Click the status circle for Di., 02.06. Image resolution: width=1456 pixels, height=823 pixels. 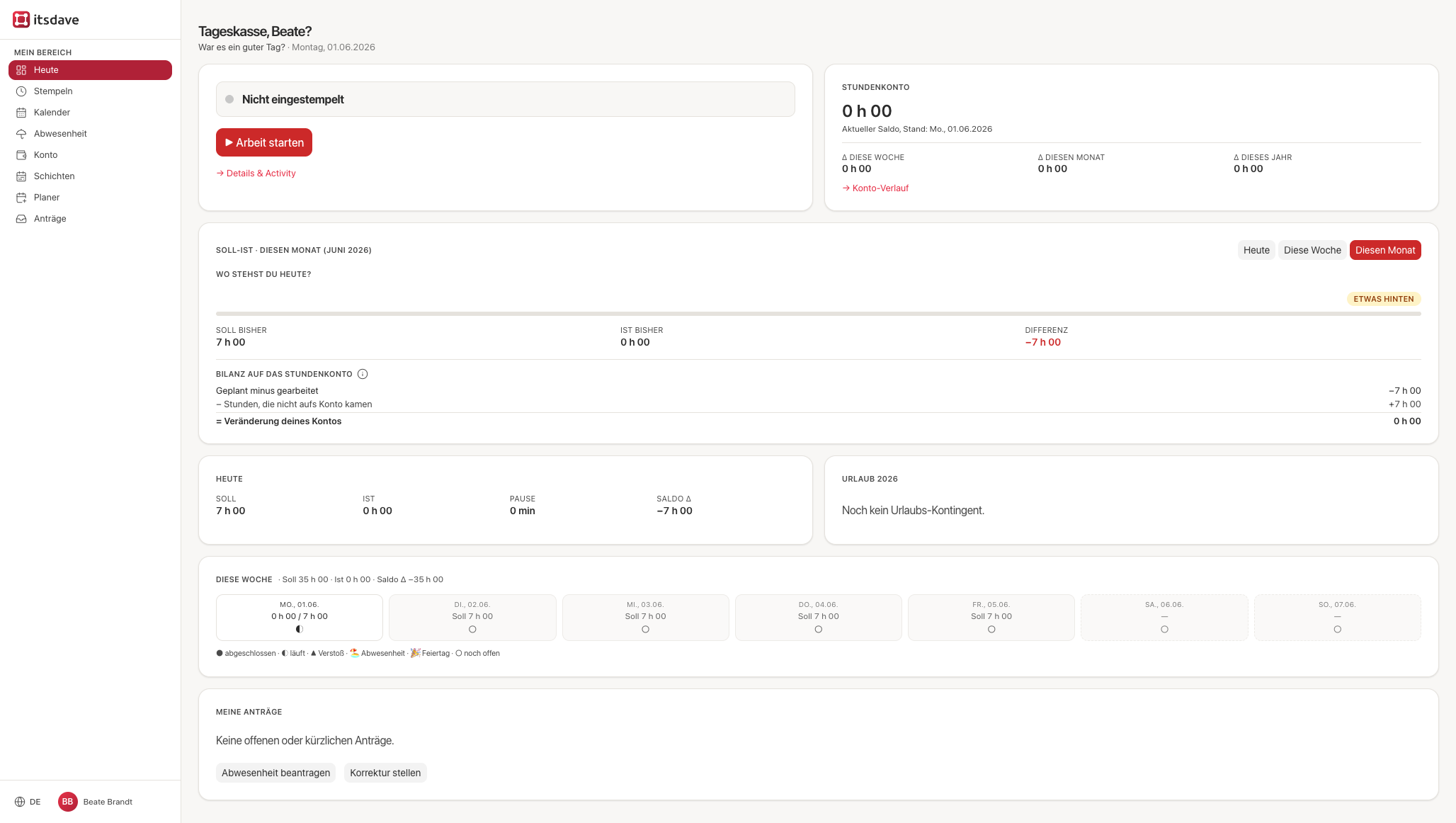pyautogui.click(x=472, y=629)
